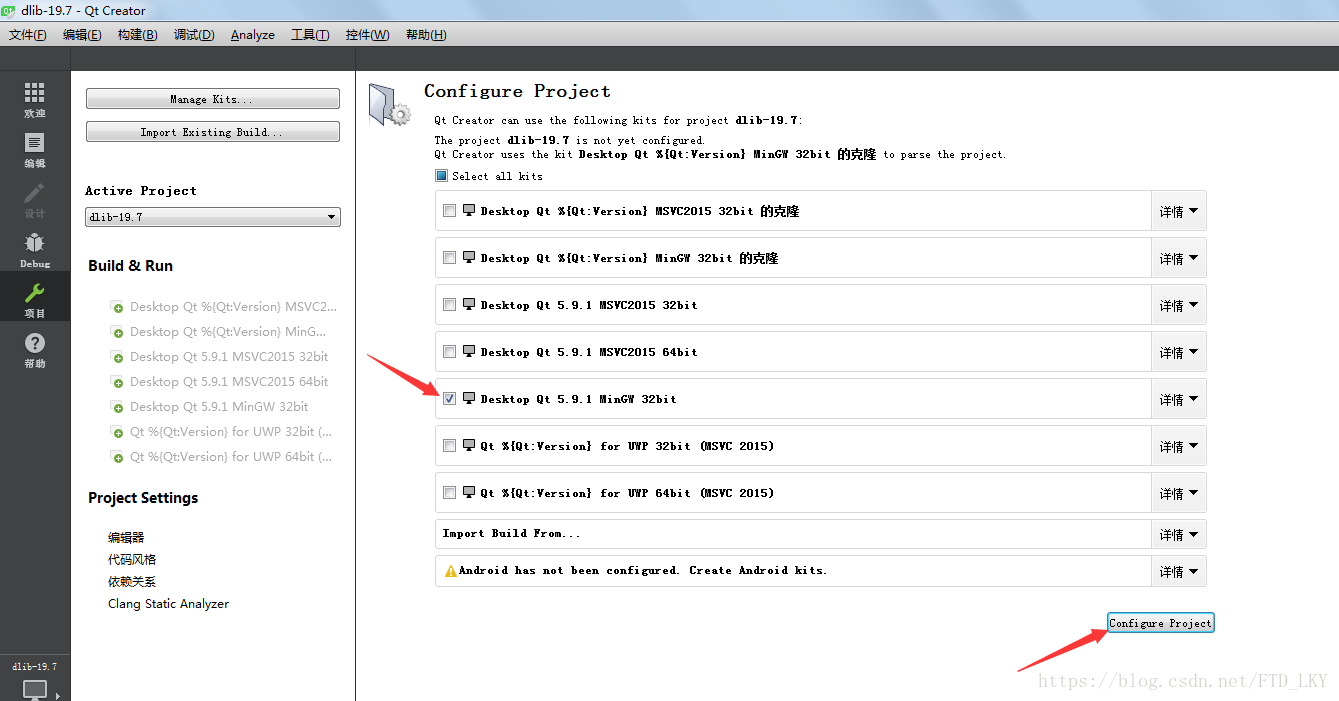Select Desktop Qt 5.9.1 MSVC2015 64bit in Build & Run
This screenshot has height=701, width=1339.
[x=229, y=382]
